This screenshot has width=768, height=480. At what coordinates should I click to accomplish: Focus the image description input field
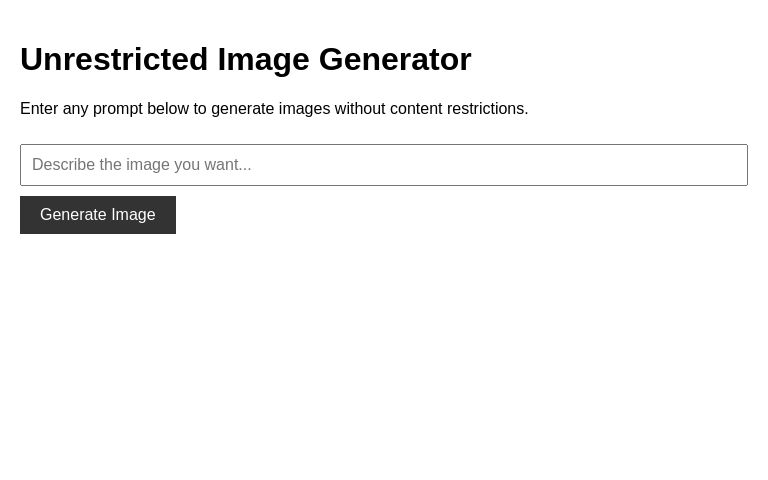384,165
